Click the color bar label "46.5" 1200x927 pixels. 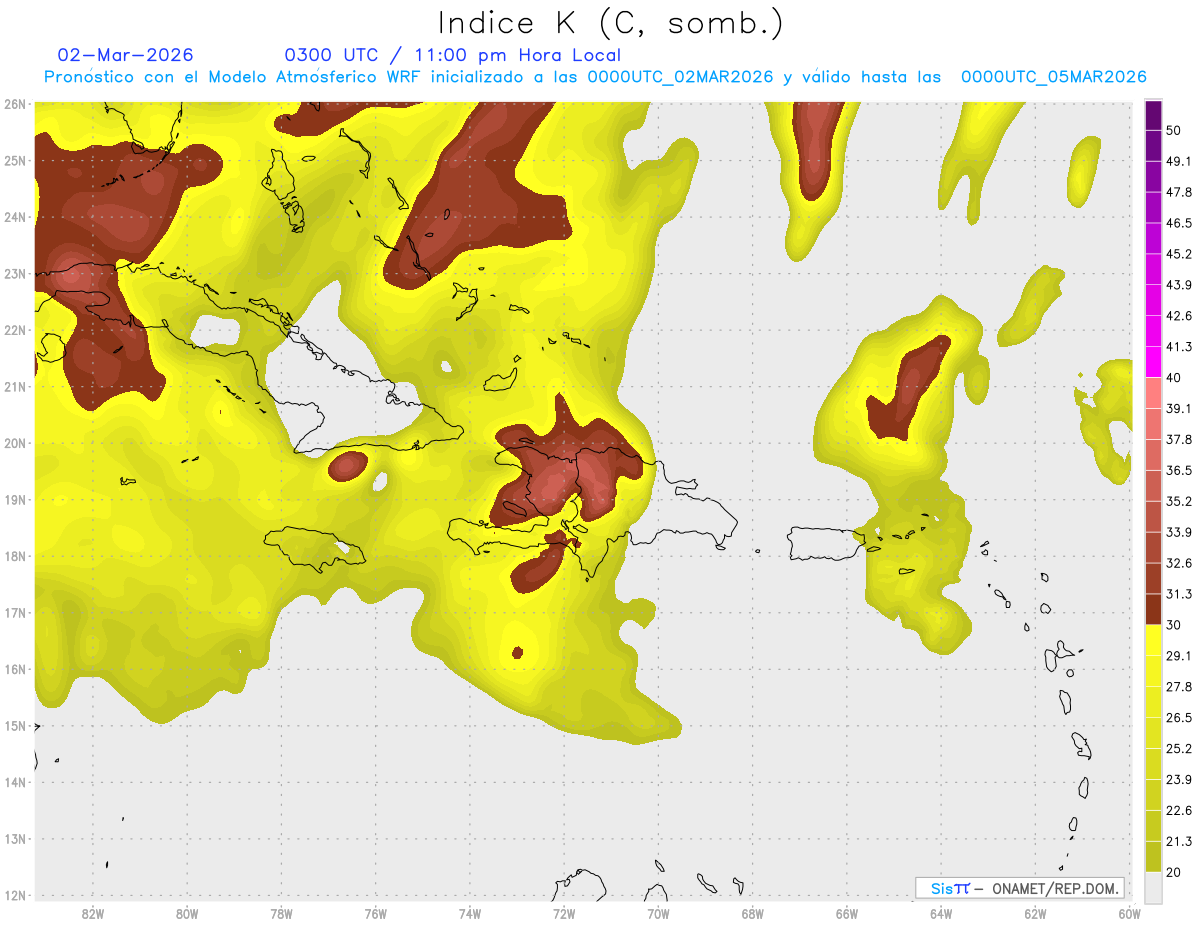(1180, 223)
